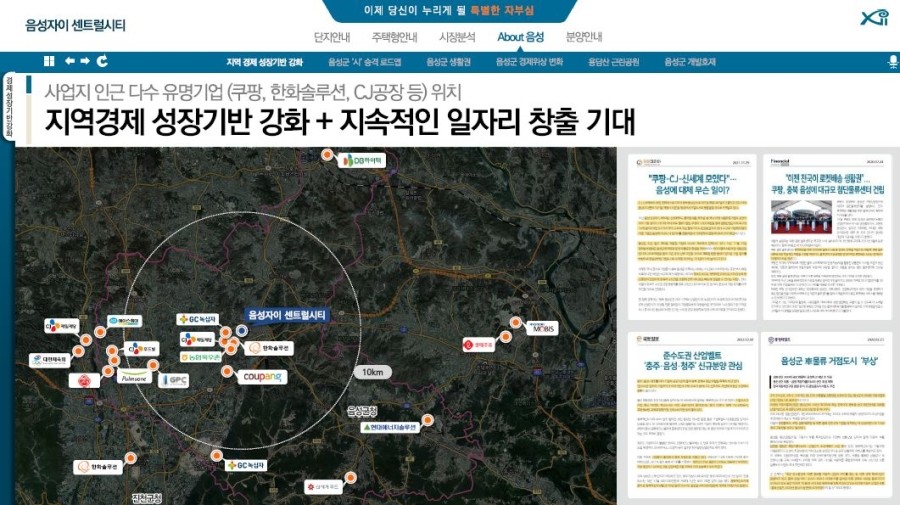Click the microphone icon in the blue bar

click(x=893, y=62)
